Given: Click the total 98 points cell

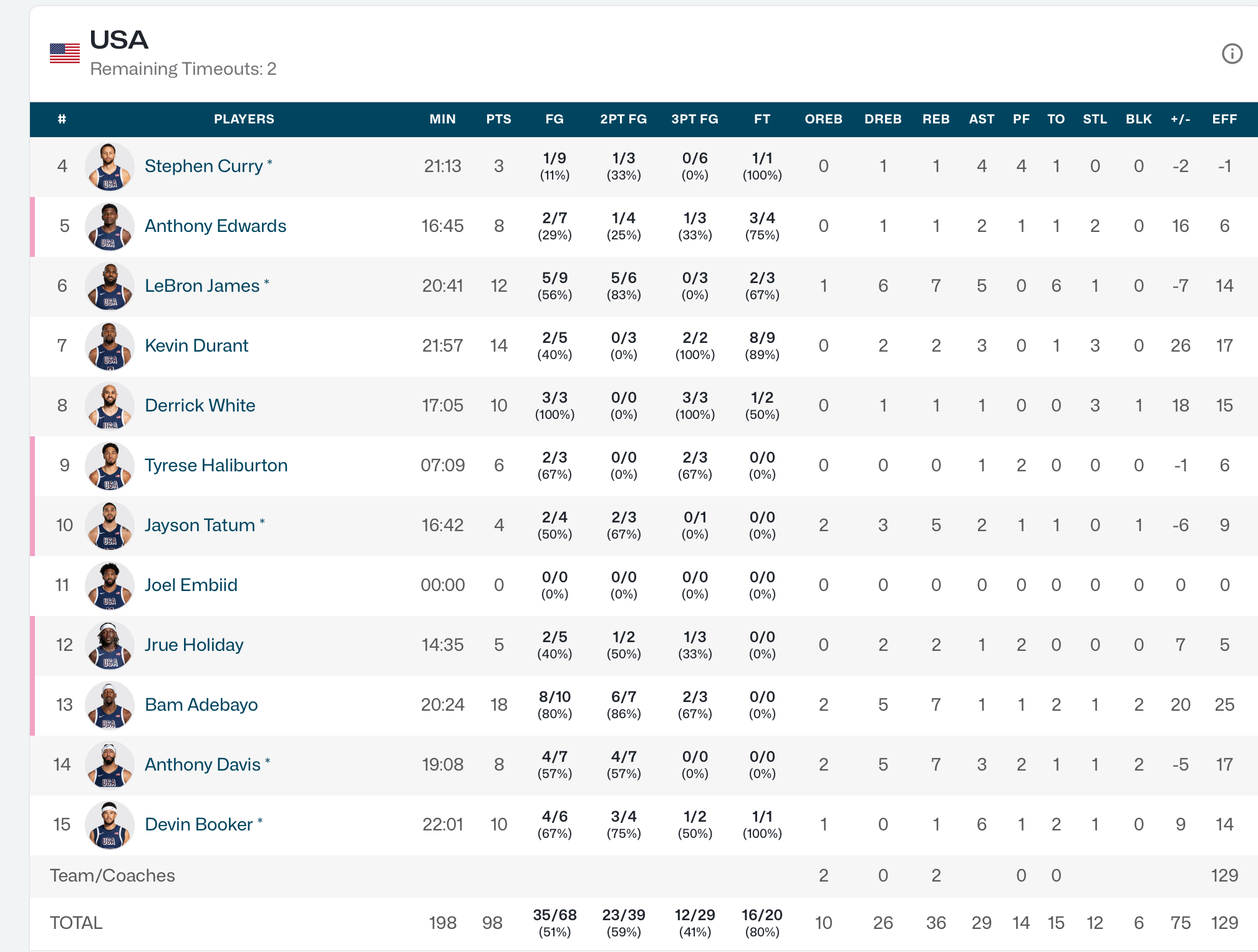Looking at the screenshot, I should (x=492, y=923).
